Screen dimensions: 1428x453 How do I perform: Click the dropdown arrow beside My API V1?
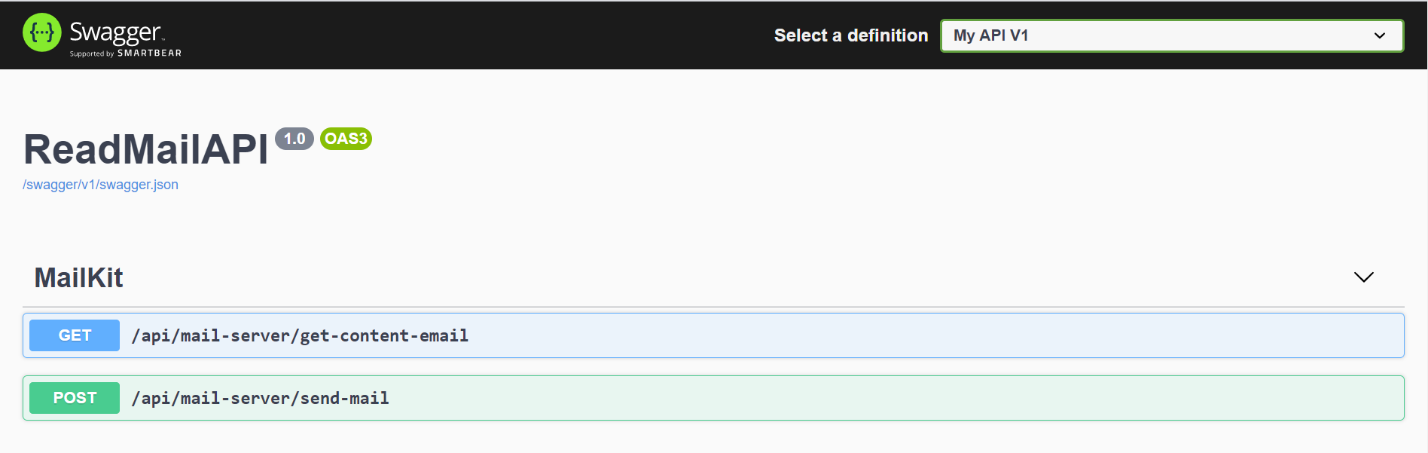(1380, 35)
